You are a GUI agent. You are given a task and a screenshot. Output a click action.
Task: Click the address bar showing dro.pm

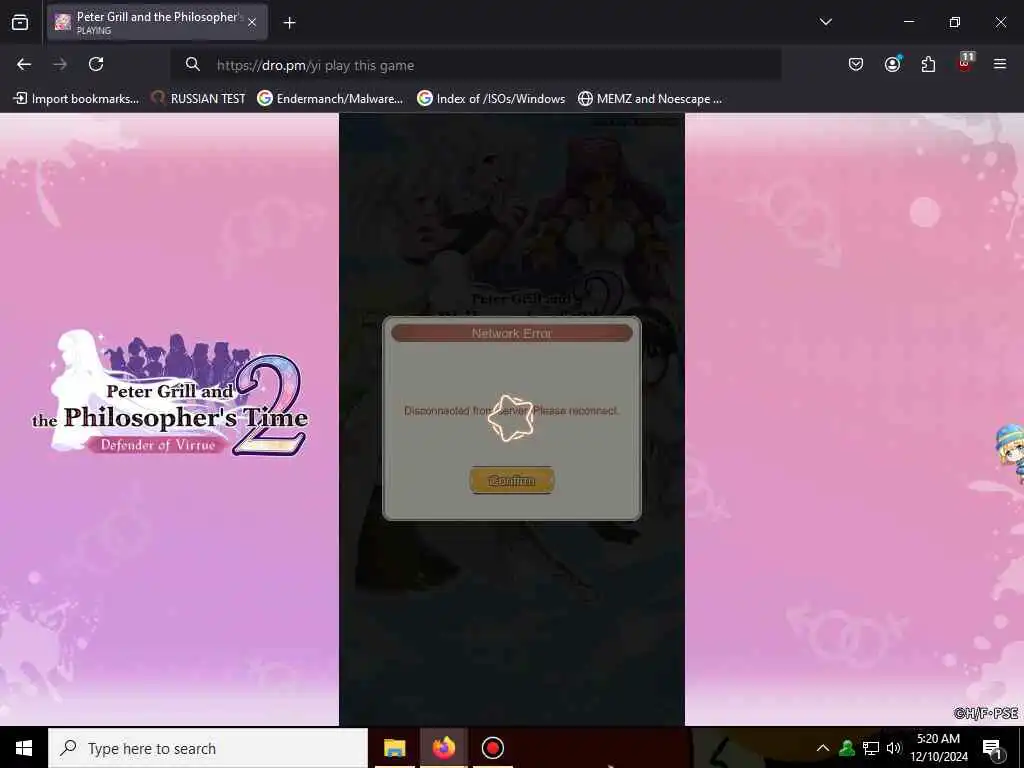pyautogui.click(x=475, y=65)
